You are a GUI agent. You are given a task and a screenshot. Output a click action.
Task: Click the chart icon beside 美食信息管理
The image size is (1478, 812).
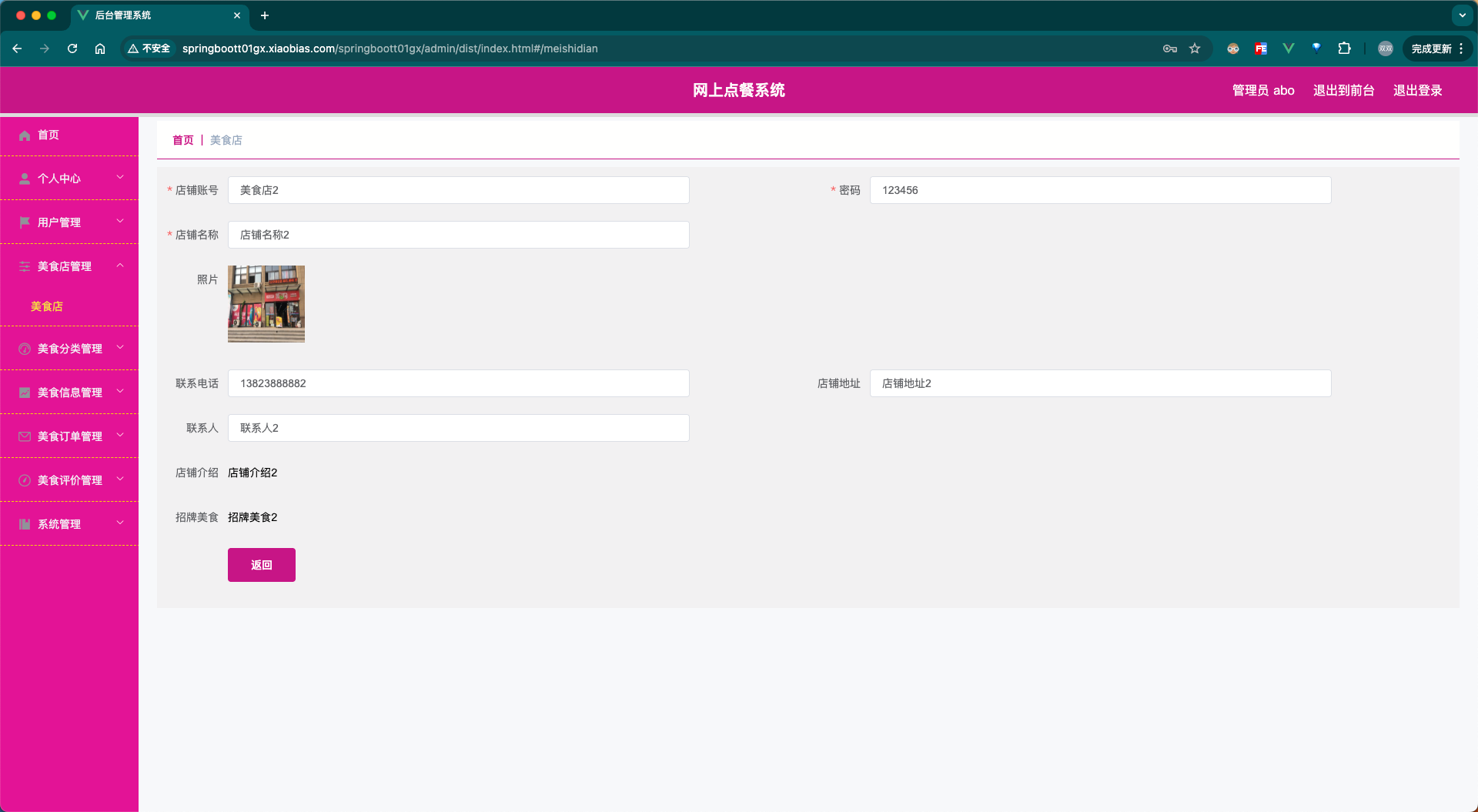(x=25, y=393)
